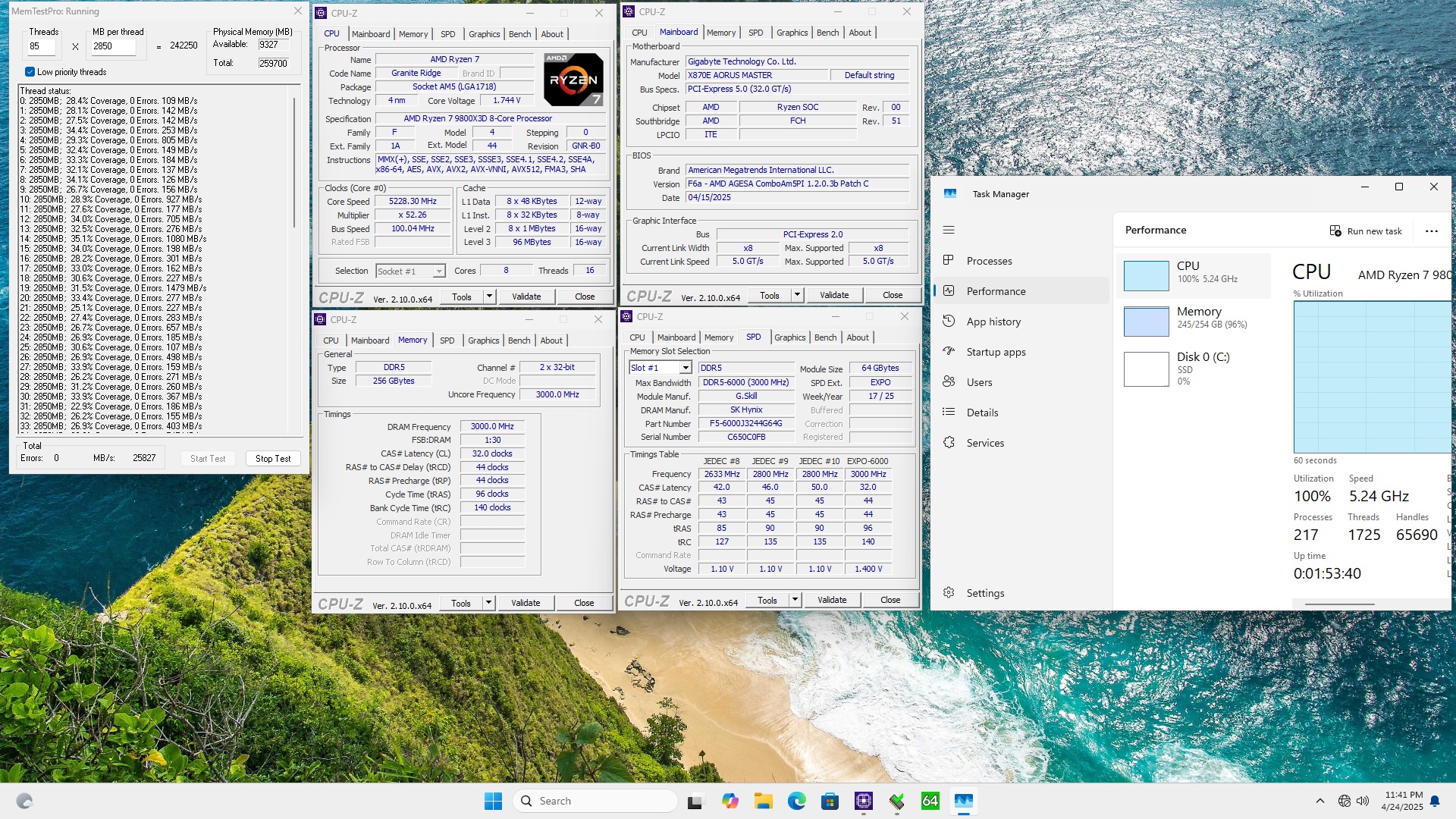
Task: Open the clock showing 11:41 PM
Action: 1403,801
